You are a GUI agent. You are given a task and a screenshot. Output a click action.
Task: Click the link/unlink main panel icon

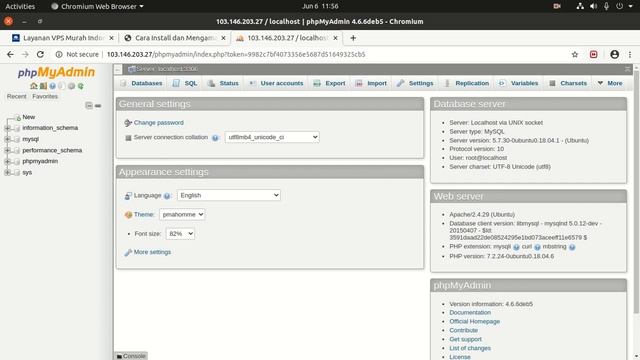tap(98, 105)
